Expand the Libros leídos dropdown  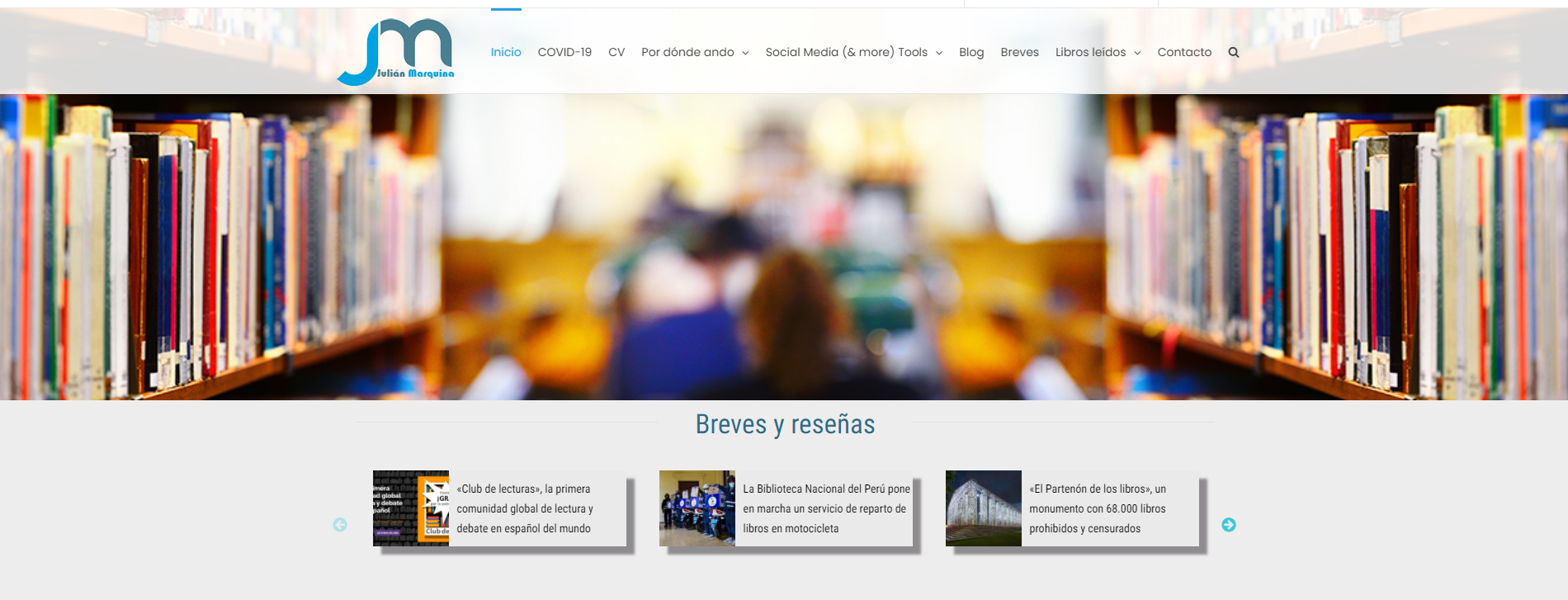coord(1098,53)
